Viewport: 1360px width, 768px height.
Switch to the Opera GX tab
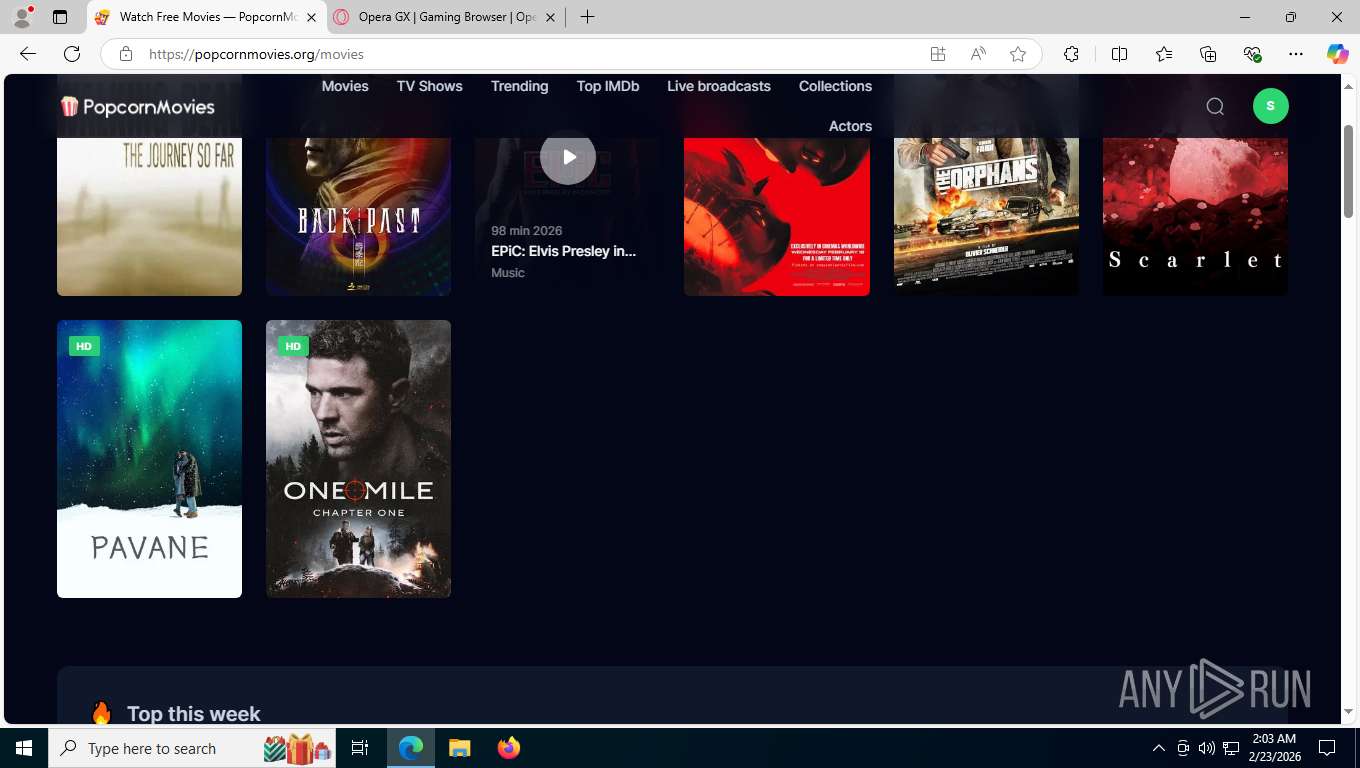pyautogui.click(x=446, y=17)
